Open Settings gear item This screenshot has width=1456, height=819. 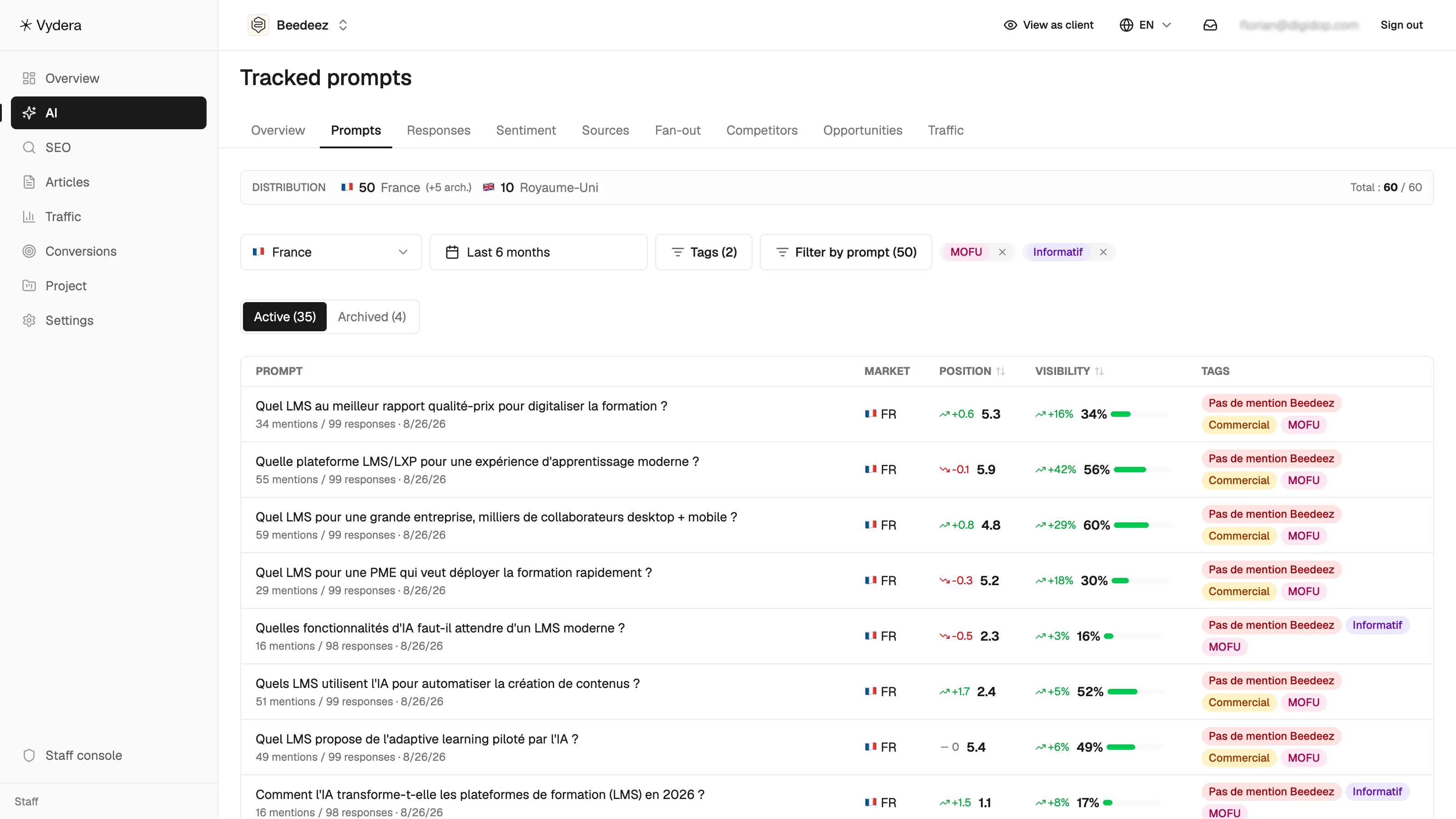click(109, 320)
